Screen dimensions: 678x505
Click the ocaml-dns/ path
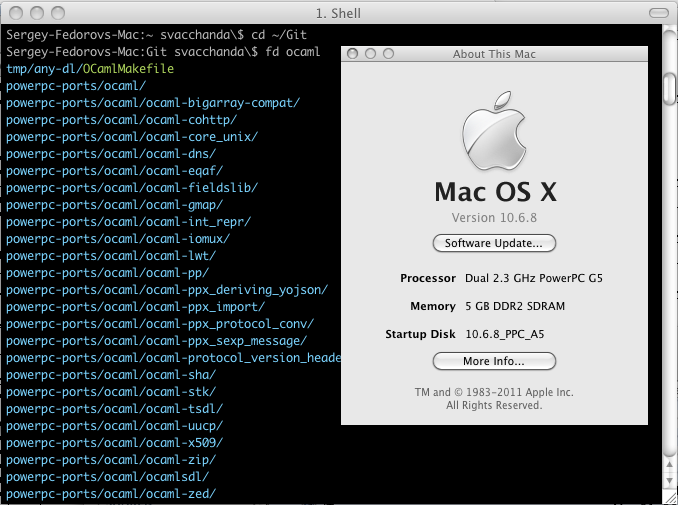coord(111,154)
